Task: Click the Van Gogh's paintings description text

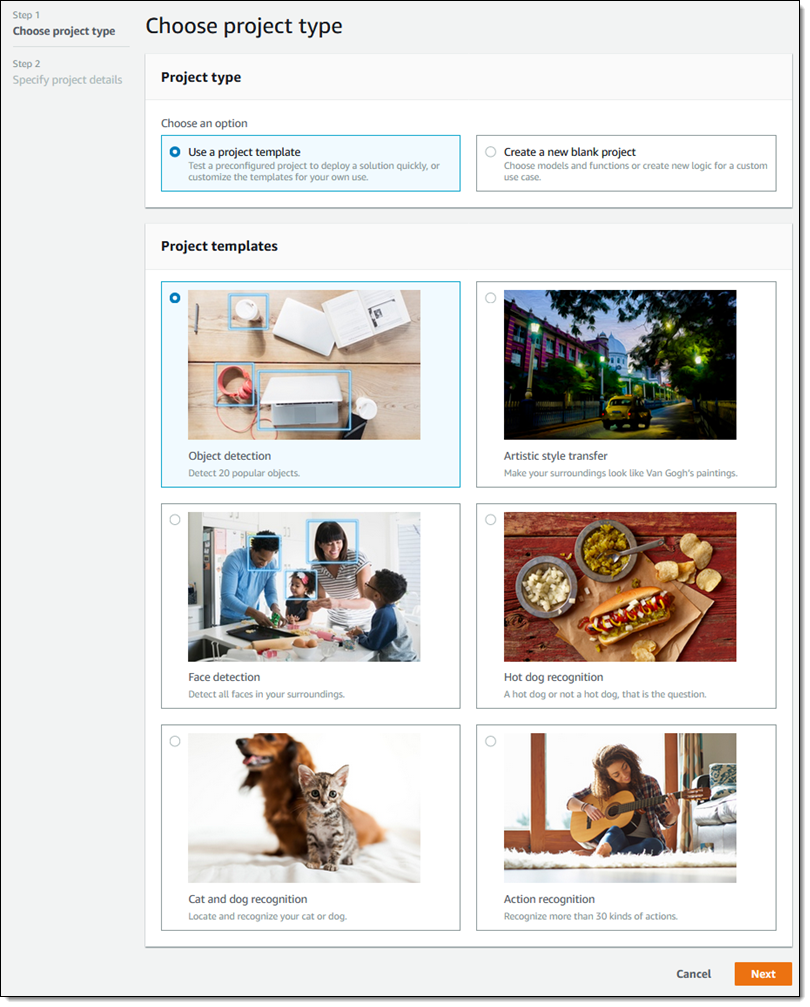Action: [621, 473]
